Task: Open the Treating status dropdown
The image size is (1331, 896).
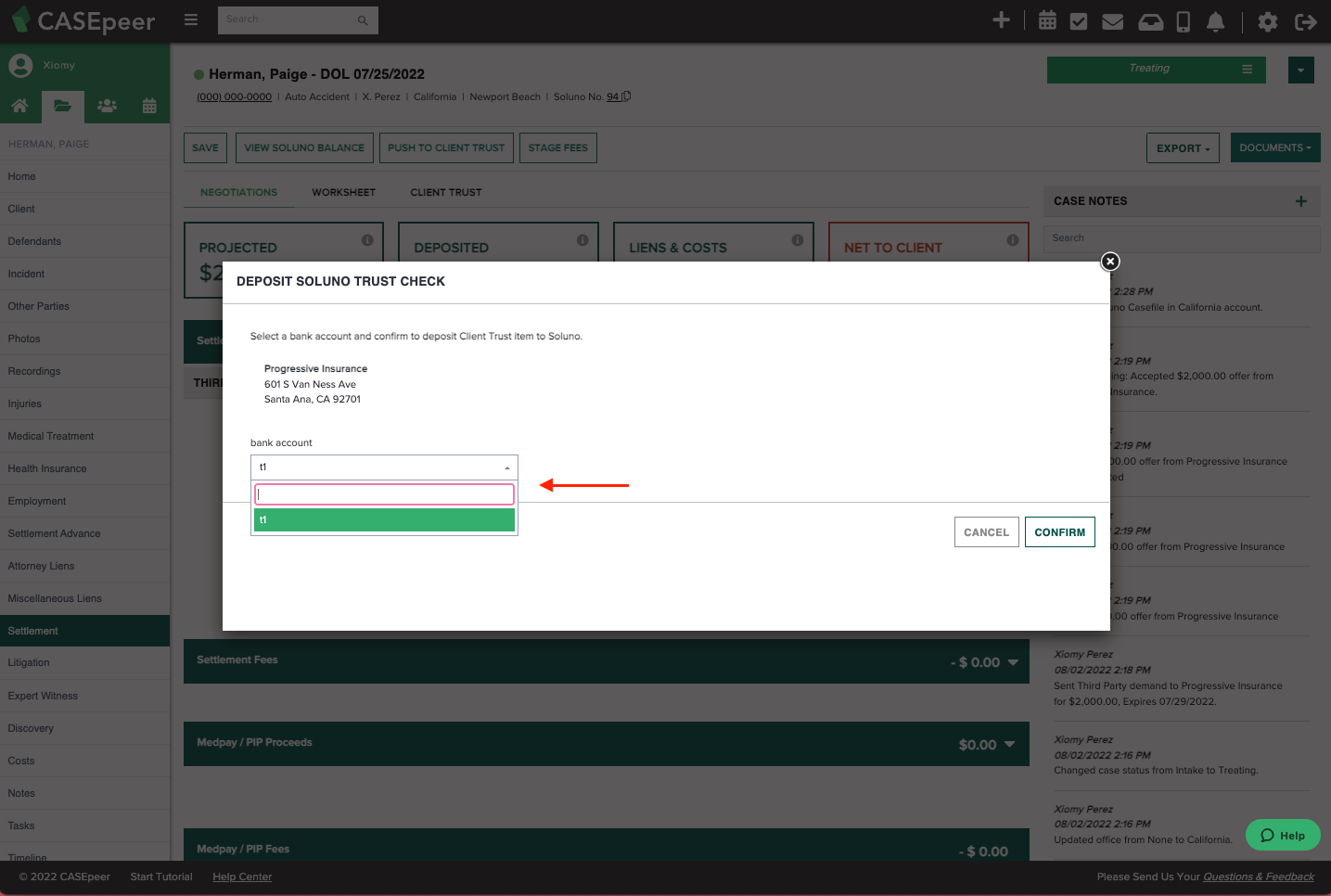Action: pos(1156,70)
